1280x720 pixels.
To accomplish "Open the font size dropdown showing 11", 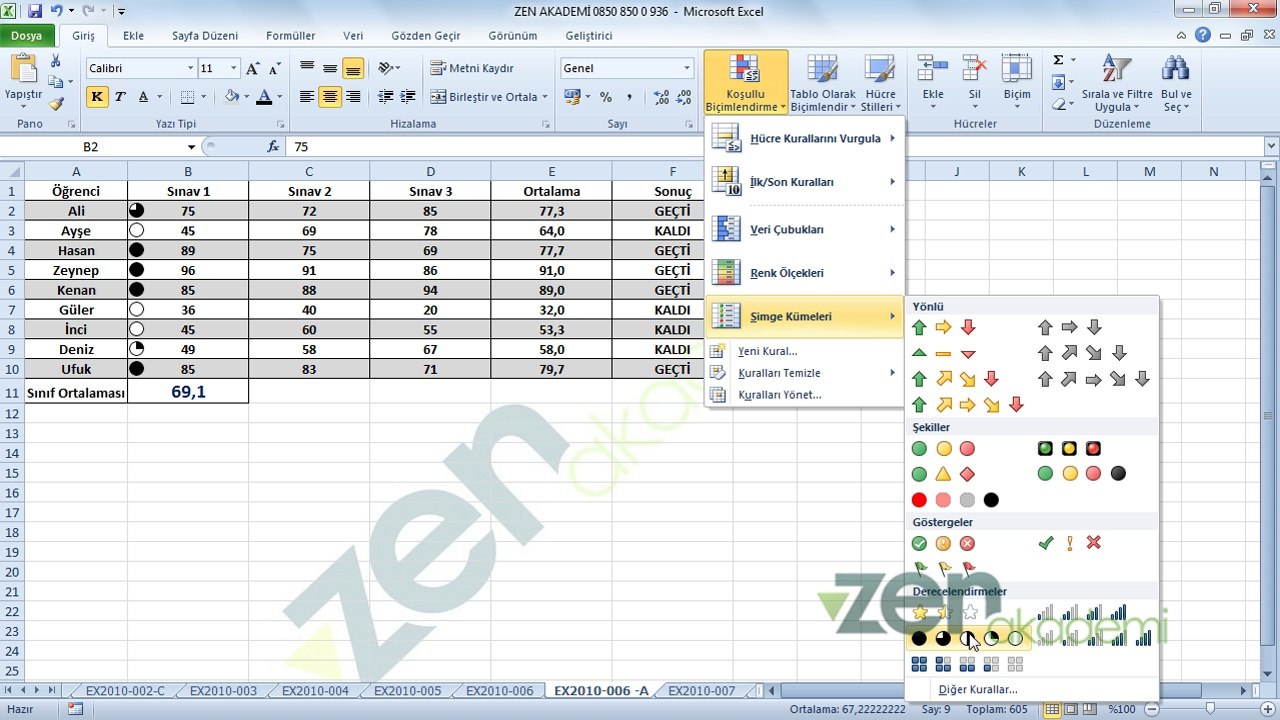I will [x=234, y=68].
